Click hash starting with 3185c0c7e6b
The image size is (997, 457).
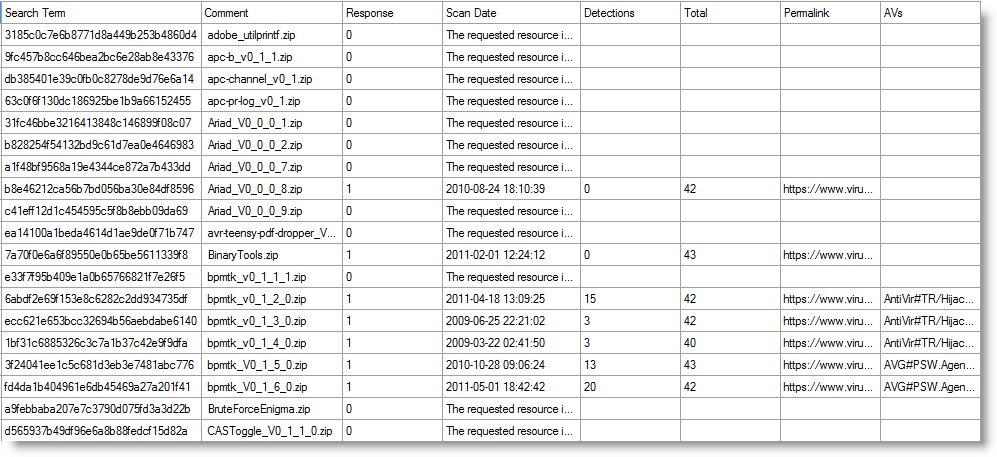100,35
